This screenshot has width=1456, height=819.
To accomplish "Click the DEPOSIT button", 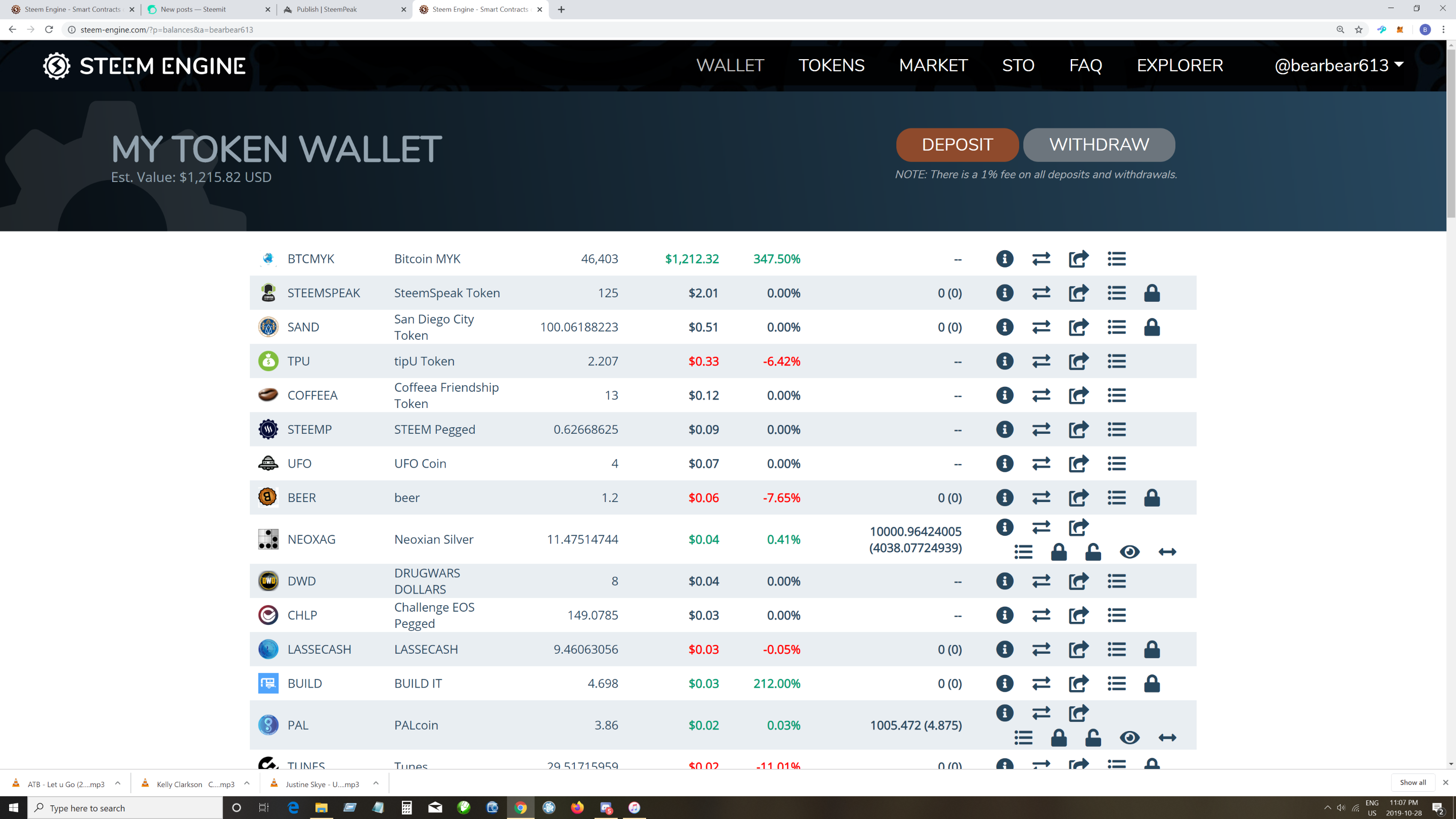I will click(957, 145).
